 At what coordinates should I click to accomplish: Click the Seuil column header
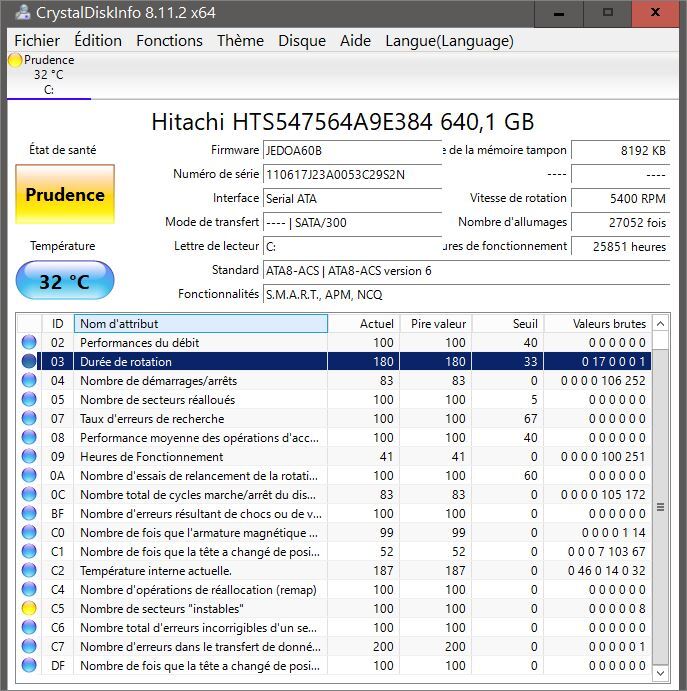509,324
